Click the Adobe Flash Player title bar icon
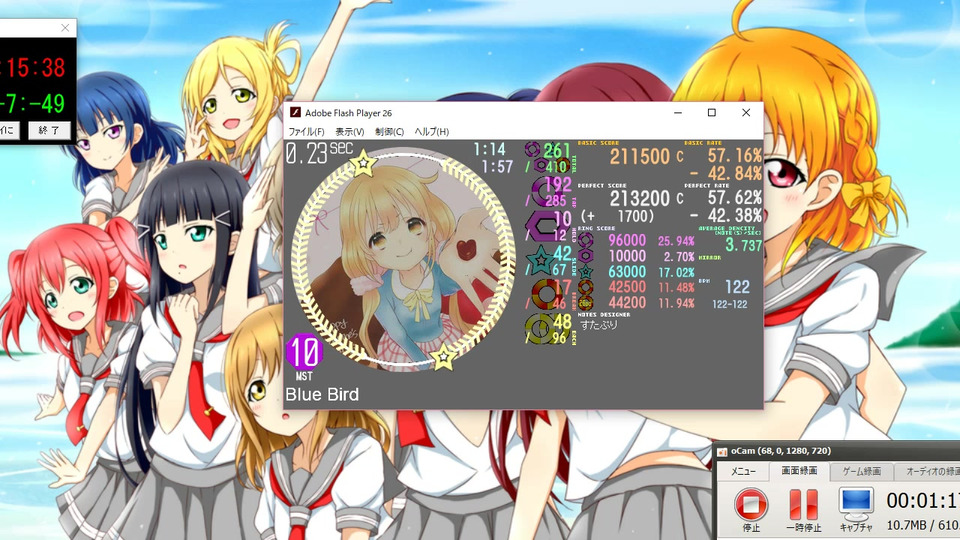The height and width of the screenshot is (540, 960). coord(295,113)
